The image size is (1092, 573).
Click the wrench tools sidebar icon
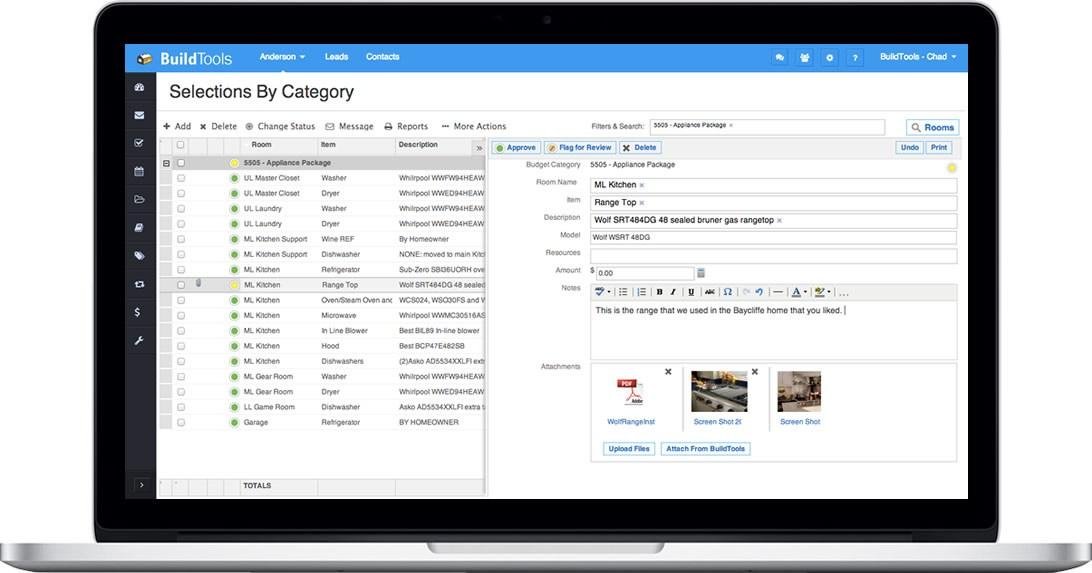(139, 340)
